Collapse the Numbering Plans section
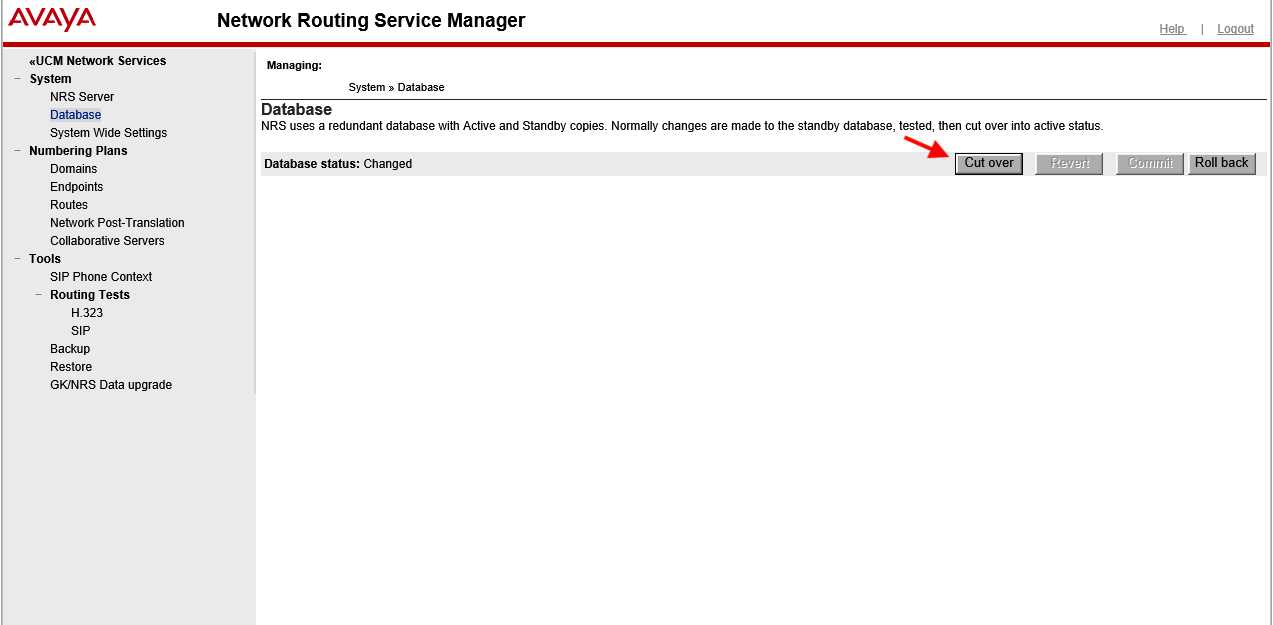This screenshot has height=625, width=1273. 18,151
